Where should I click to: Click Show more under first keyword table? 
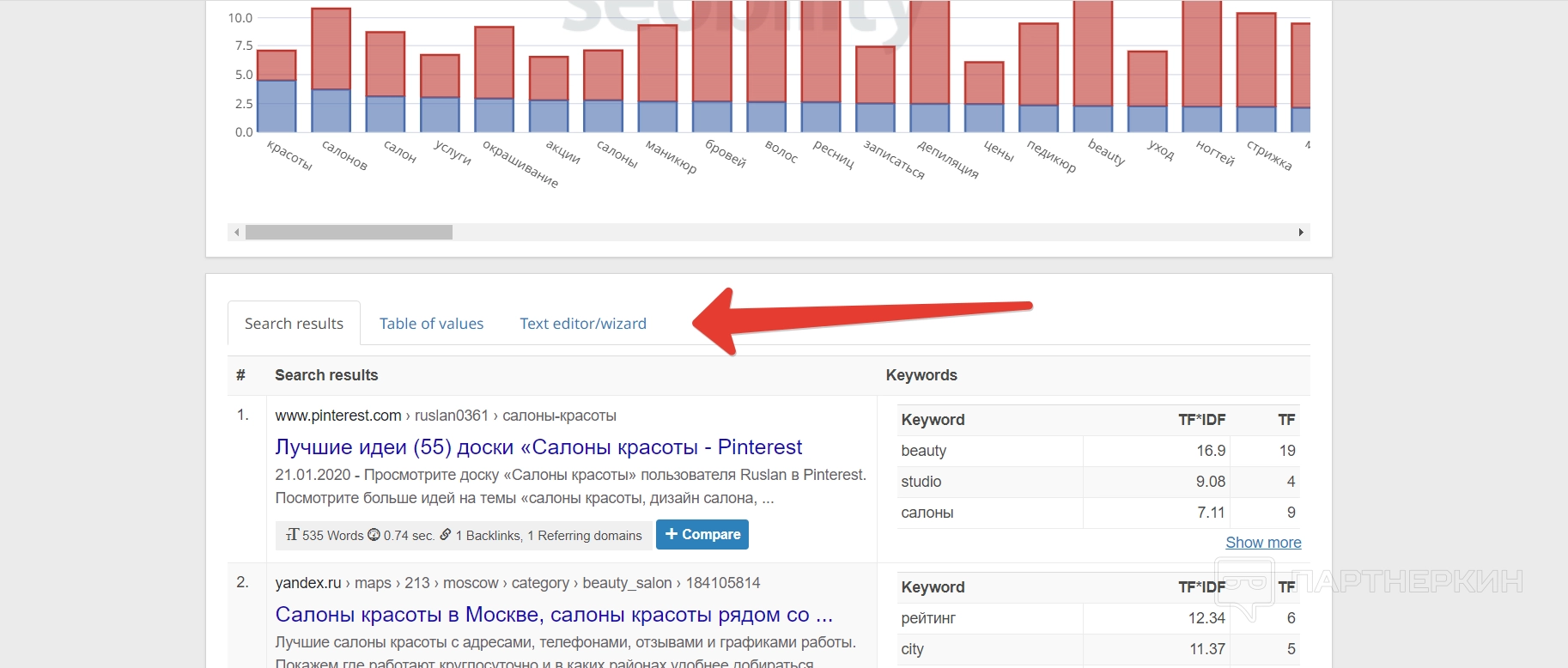1263,543
